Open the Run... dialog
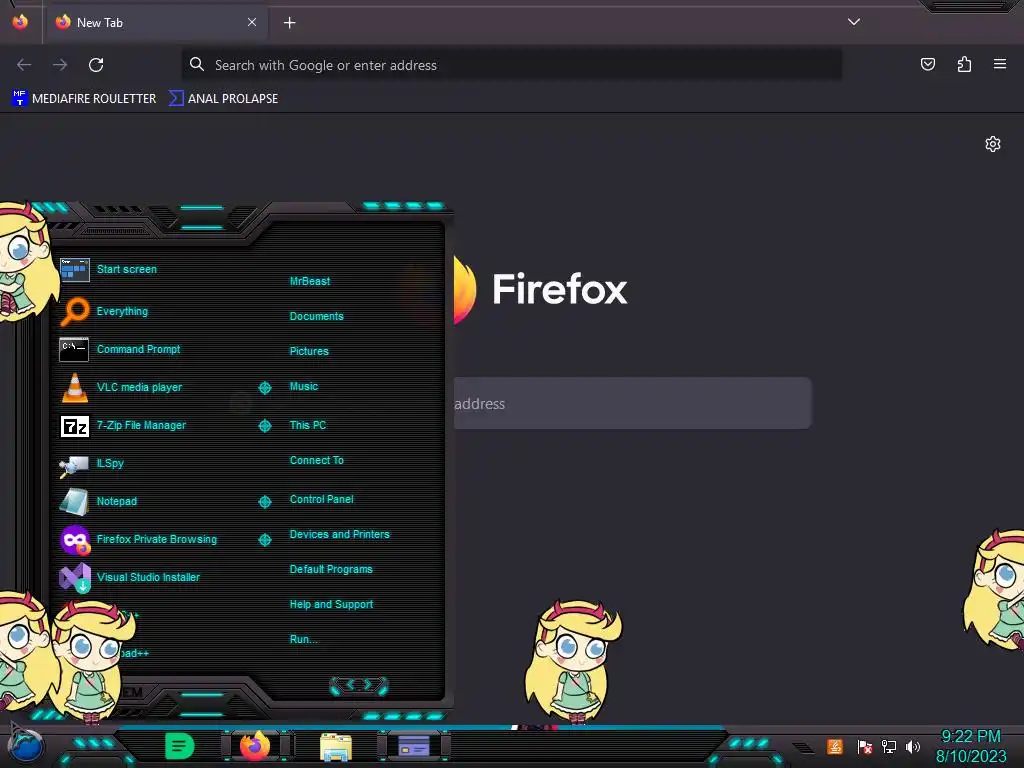This screenshot has width=1024, height=768. (x=304, y=639)
